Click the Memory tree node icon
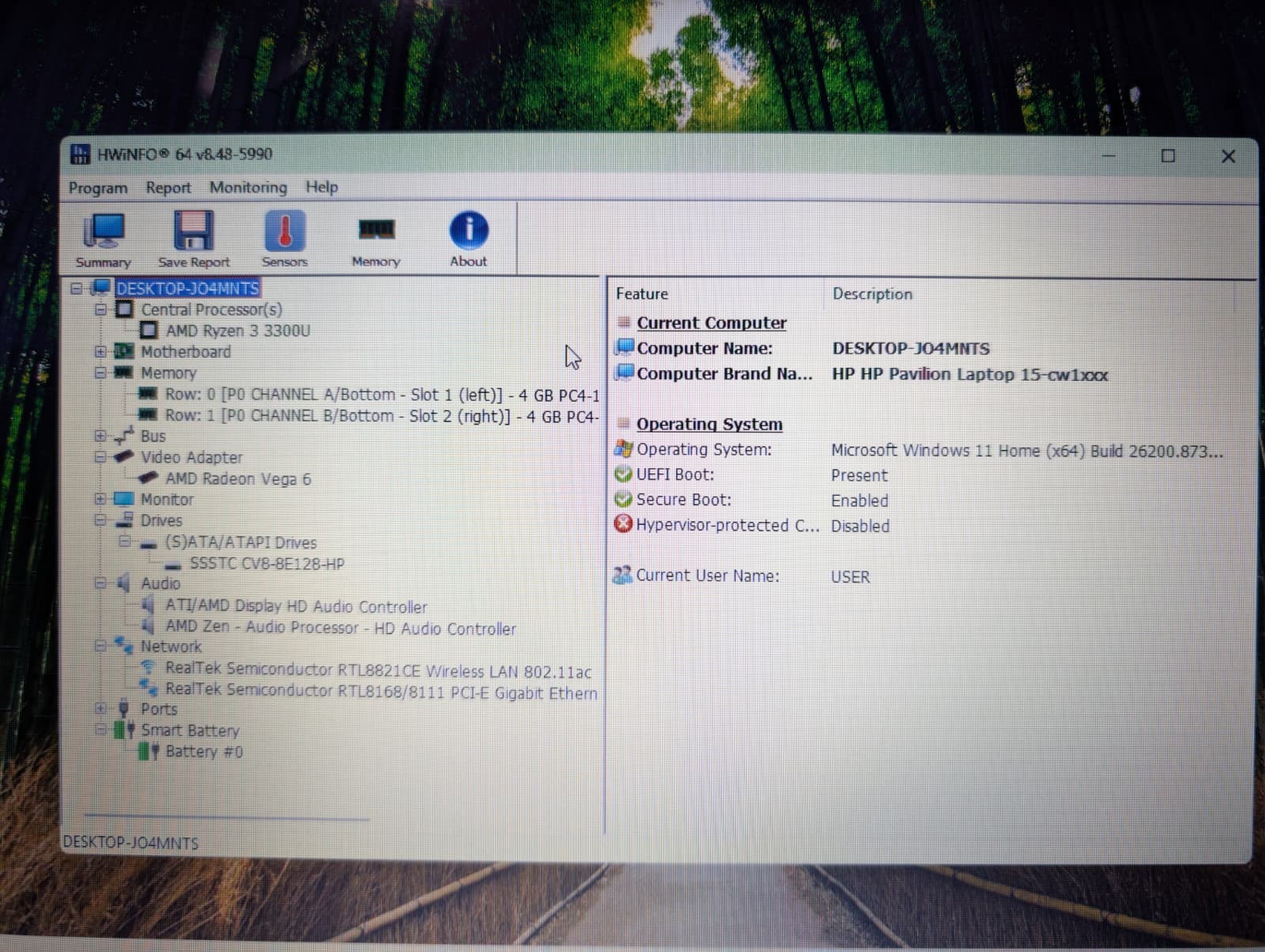Screen dimensions: 1265x952 pos(123,372)
